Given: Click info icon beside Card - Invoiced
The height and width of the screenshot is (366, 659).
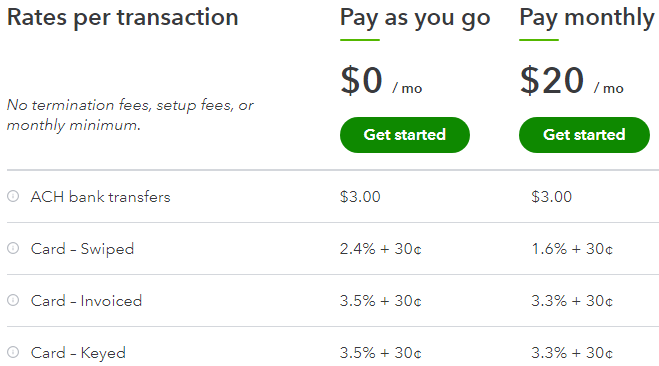Looking at the screenshot, I should coord(13,300).
